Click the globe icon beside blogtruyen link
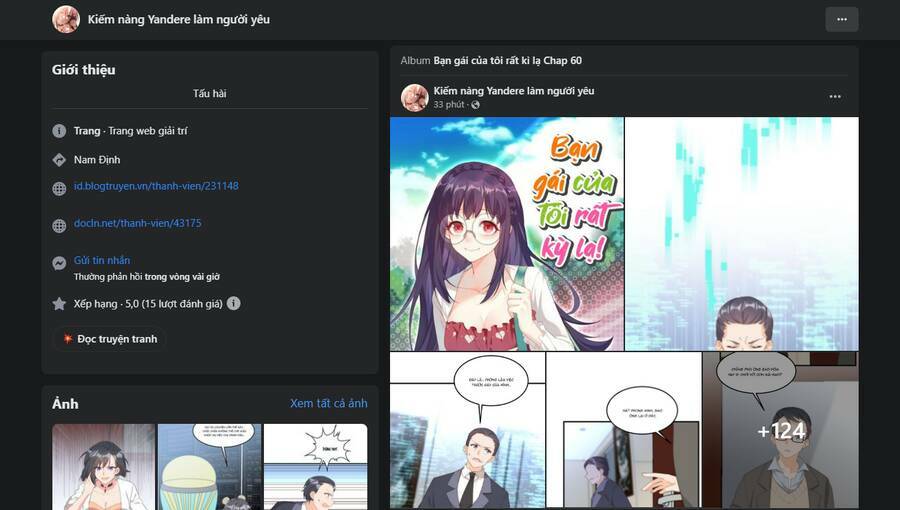 pos(59,188)
